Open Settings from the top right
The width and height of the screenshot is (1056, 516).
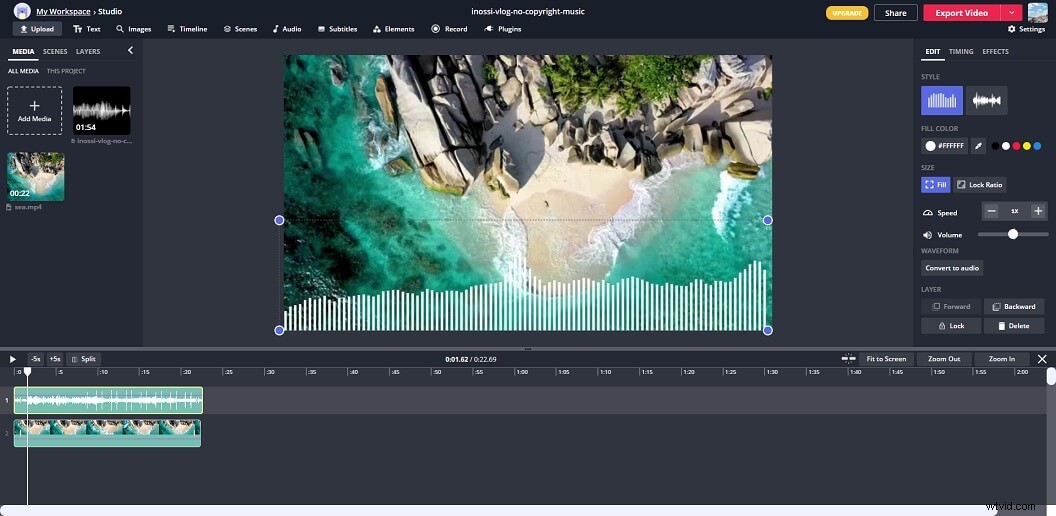pos(1026,29)
